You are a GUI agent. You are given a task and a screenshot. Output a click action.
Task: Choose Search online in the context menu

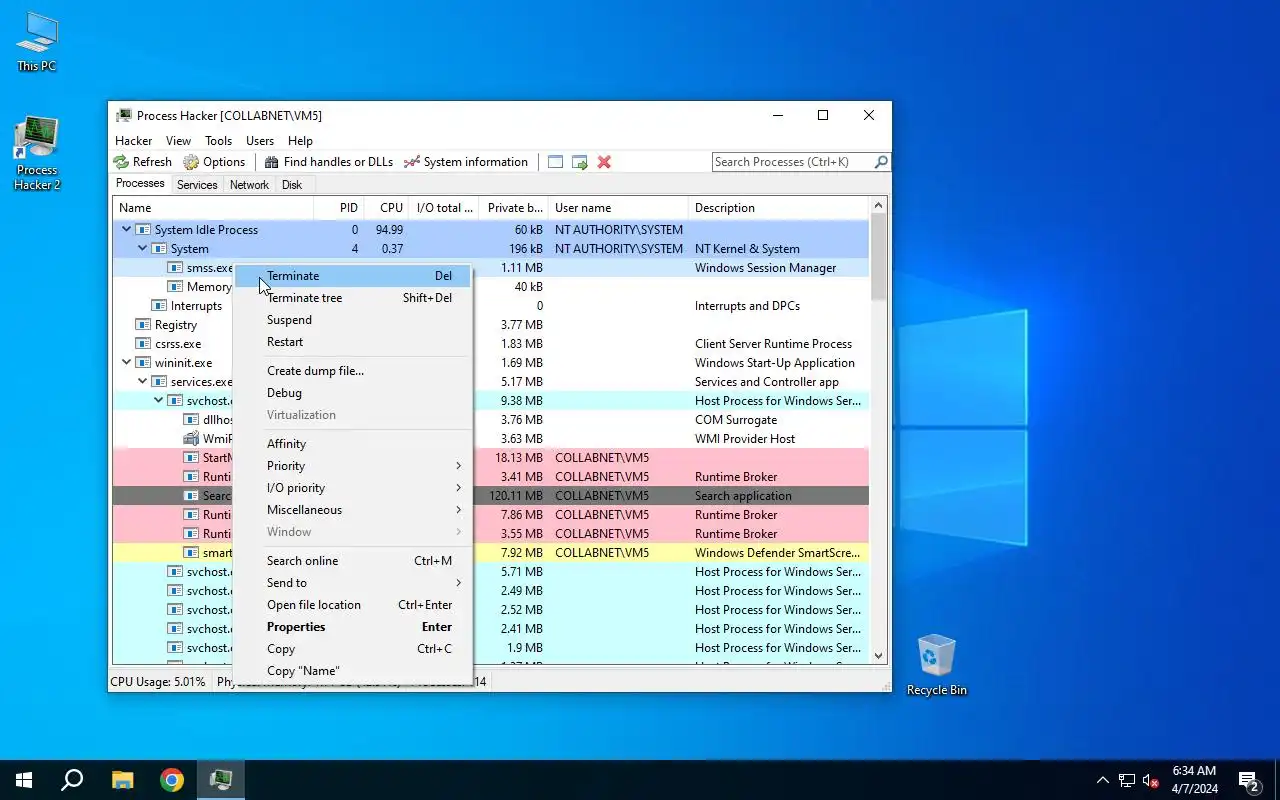[352, 561]
